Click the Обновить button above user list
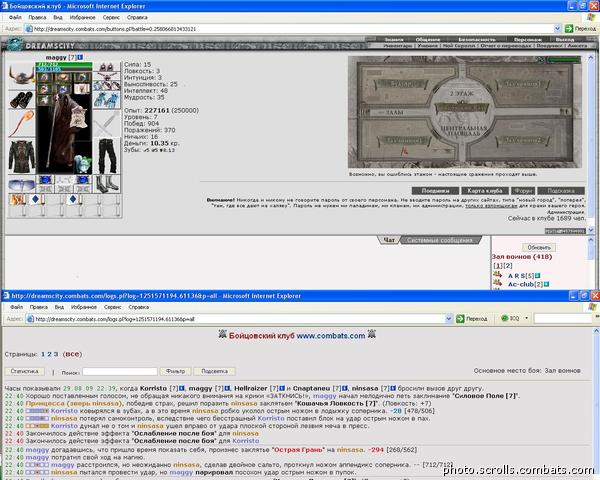This screenshot has width=600, height=480. (539, 247)
